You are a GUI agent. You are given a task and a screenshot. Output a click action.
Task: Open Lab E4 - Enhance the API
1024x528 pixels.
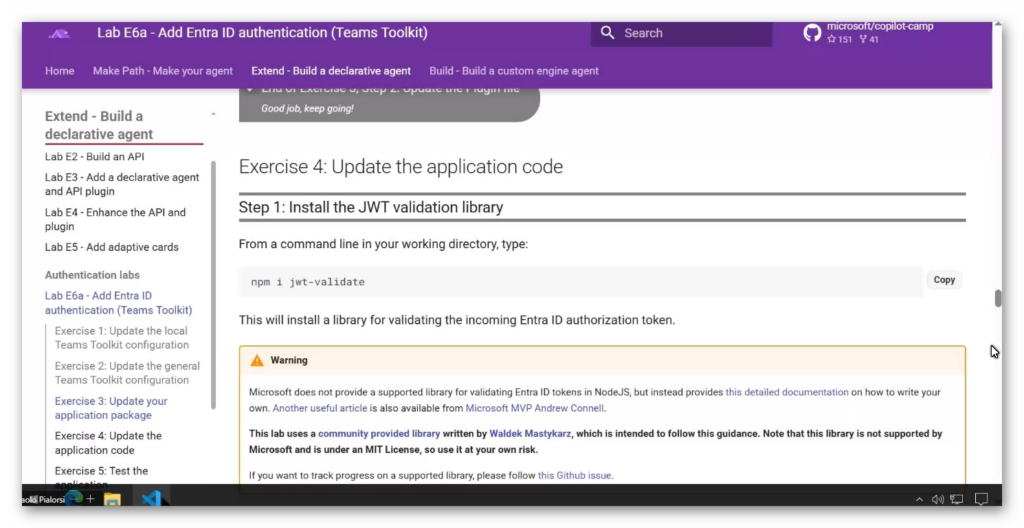[x=115, y=220]
